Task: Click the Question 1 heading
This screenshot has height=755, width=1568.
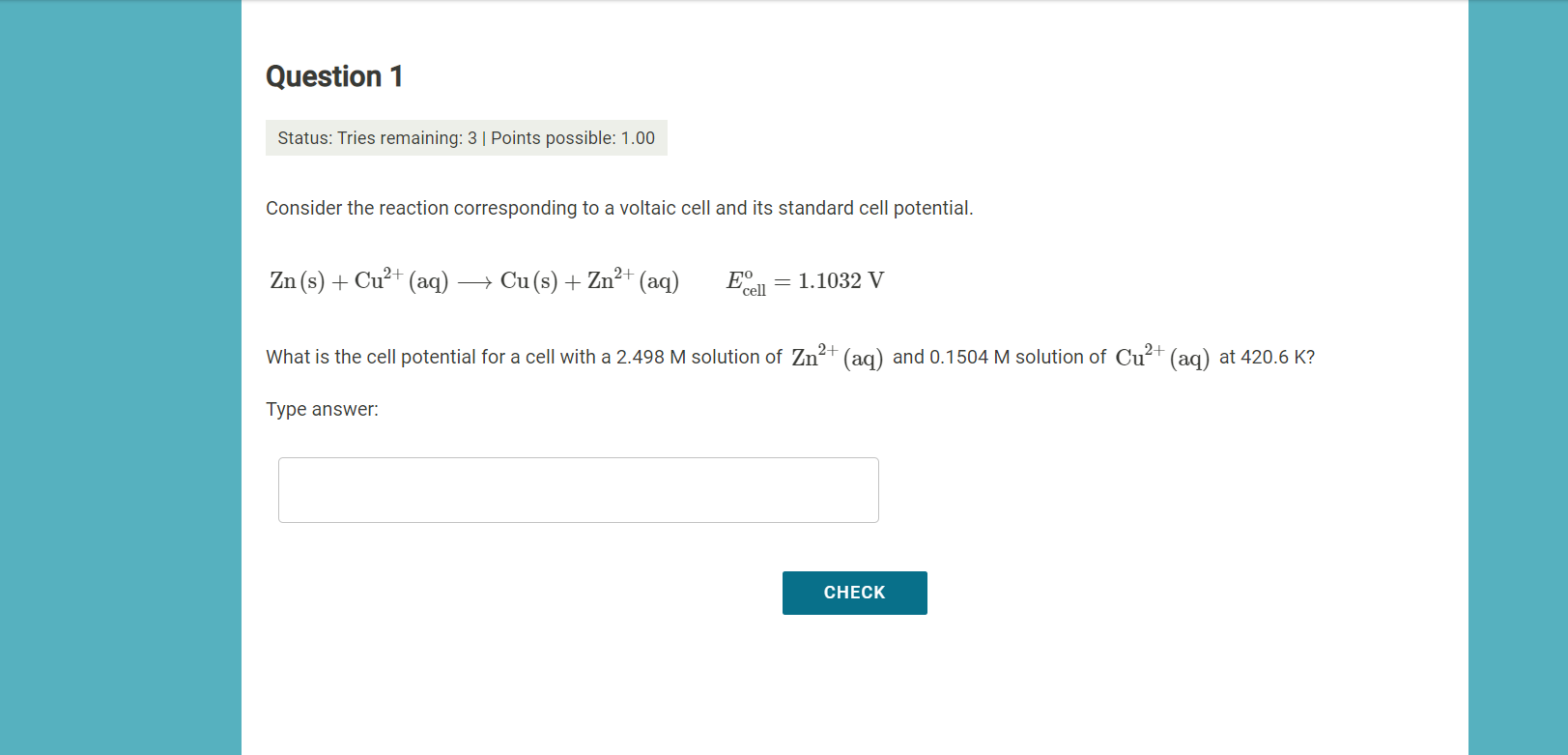Action: [334, 76]
